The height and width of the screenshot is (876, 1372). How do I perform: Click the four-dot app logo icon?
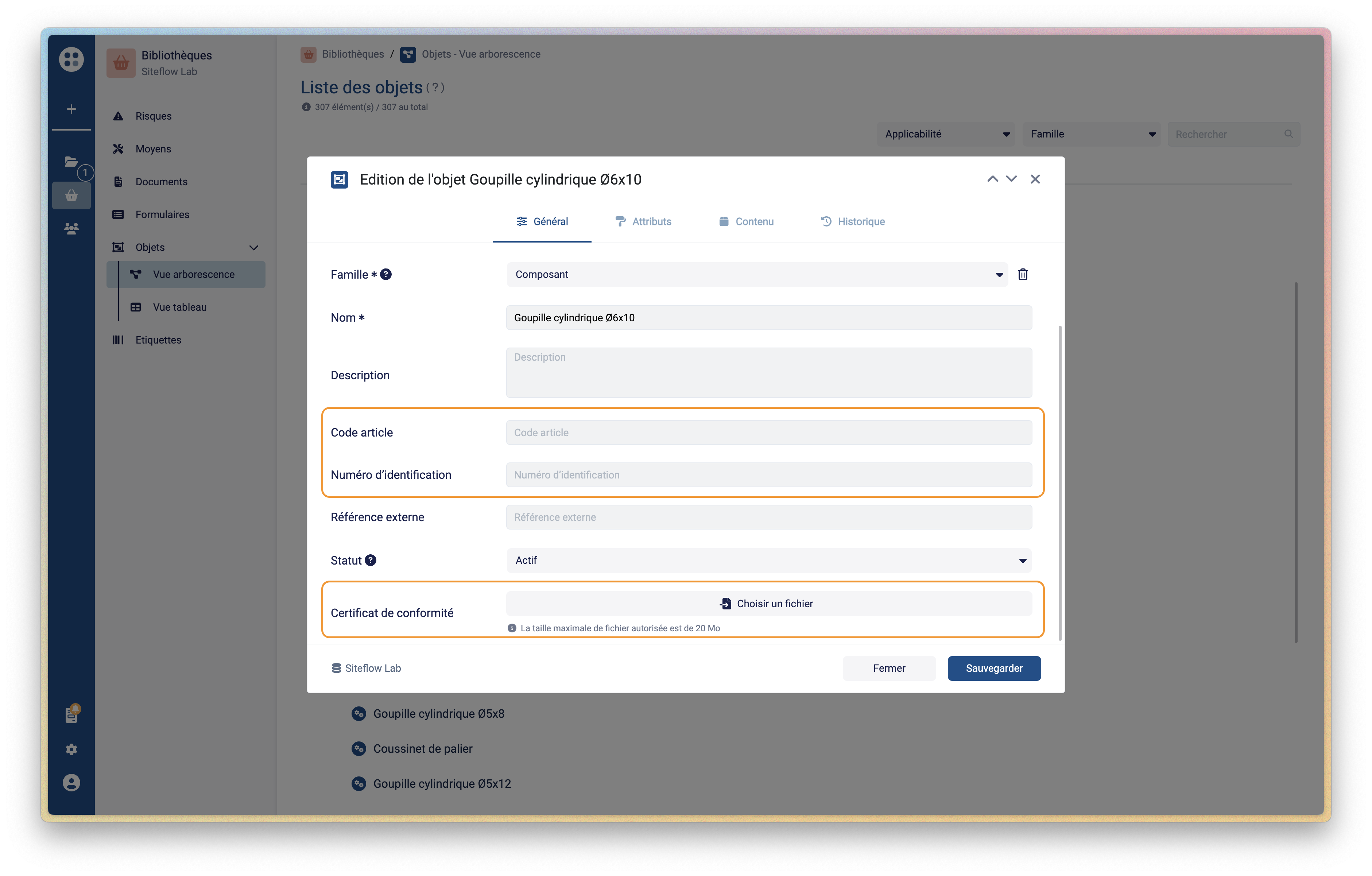71,59
